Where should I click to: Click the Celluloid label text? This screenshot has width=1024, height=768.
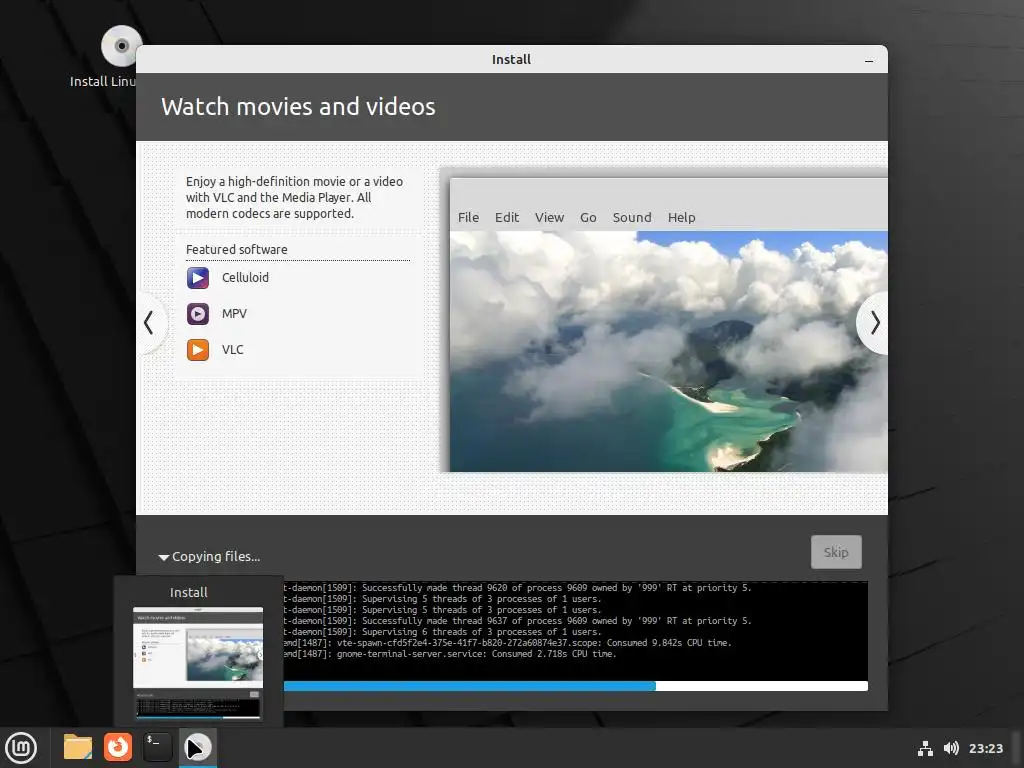[x=245, y=278]
